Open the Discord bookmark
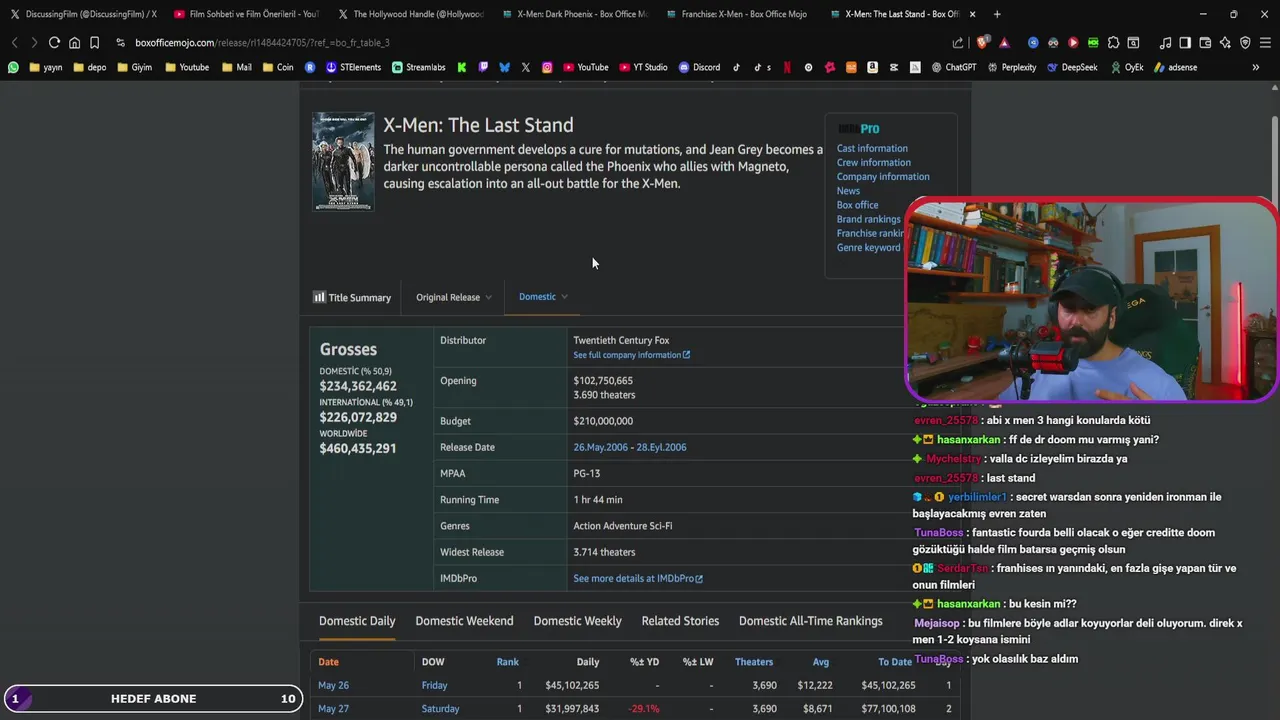 coord(699,67)
